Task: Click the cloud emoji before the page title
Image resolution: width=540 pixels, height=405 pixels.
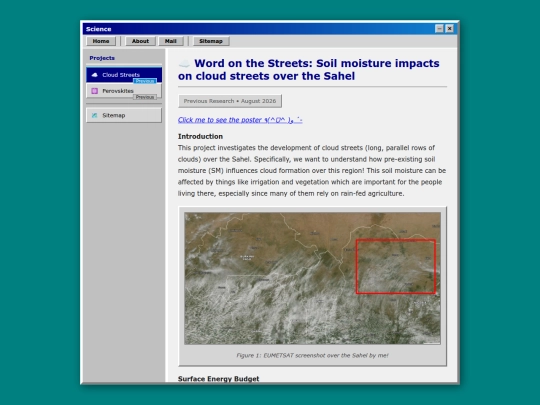Action: tap(184, 64)
